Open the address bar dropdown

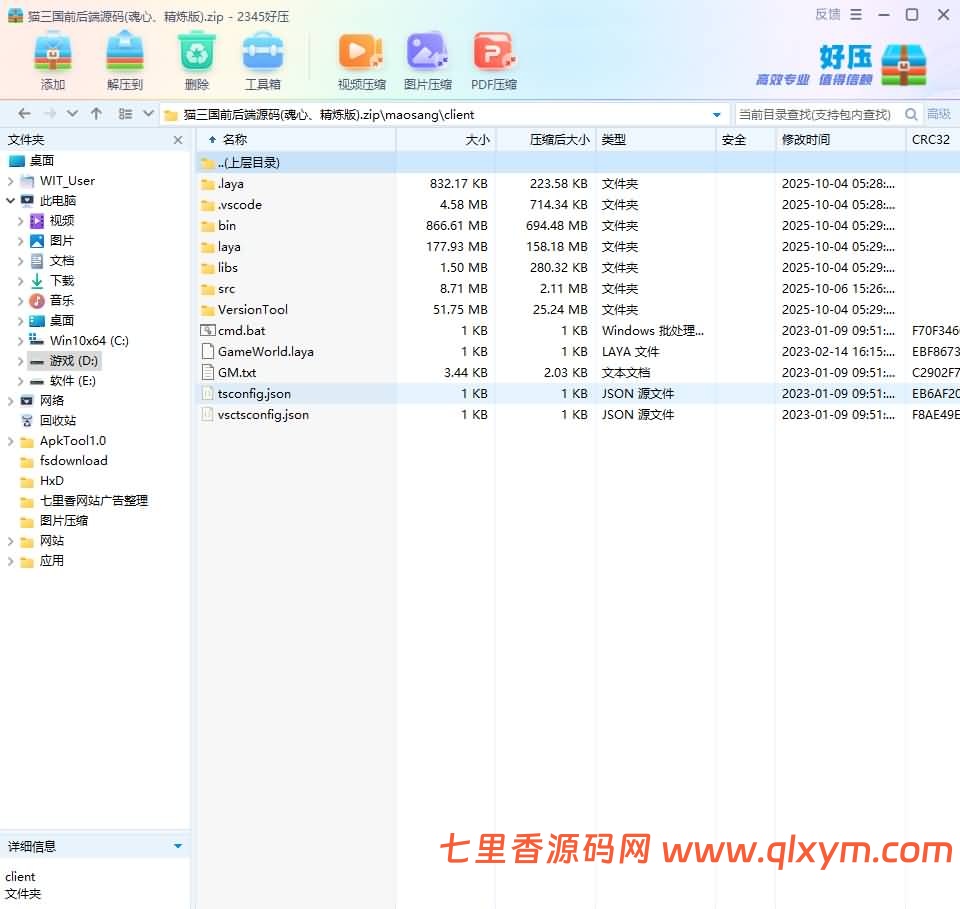(718, 114)
